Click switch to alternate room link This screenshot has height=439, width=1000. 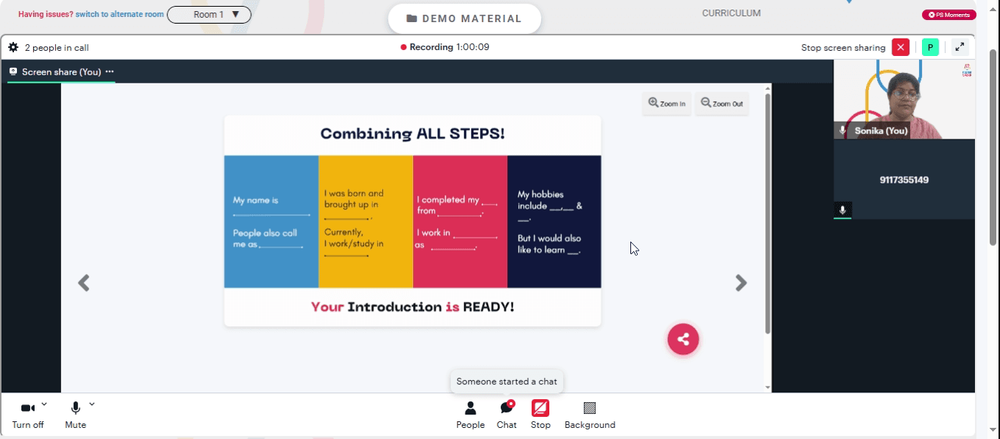(119, 14)
